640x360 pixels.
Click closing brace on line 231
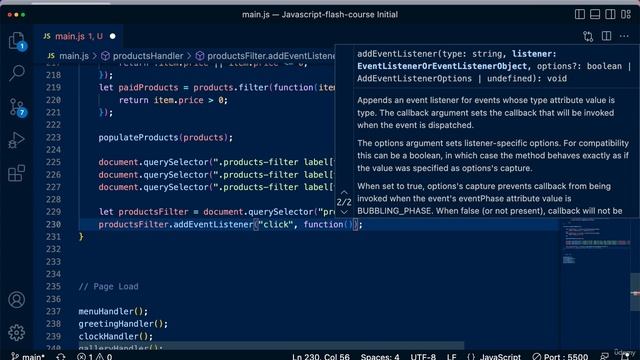pyautogui.click(x=81, y=237)
